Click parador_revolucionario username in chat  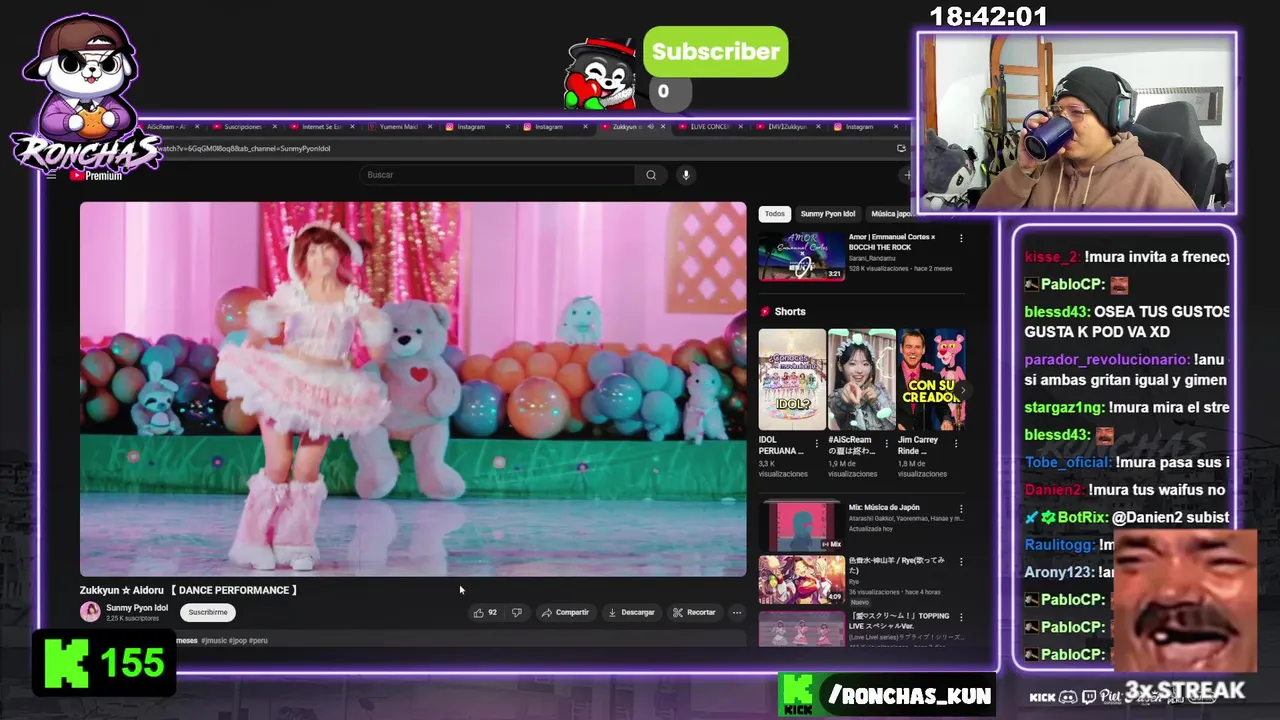click(1107, 360)
